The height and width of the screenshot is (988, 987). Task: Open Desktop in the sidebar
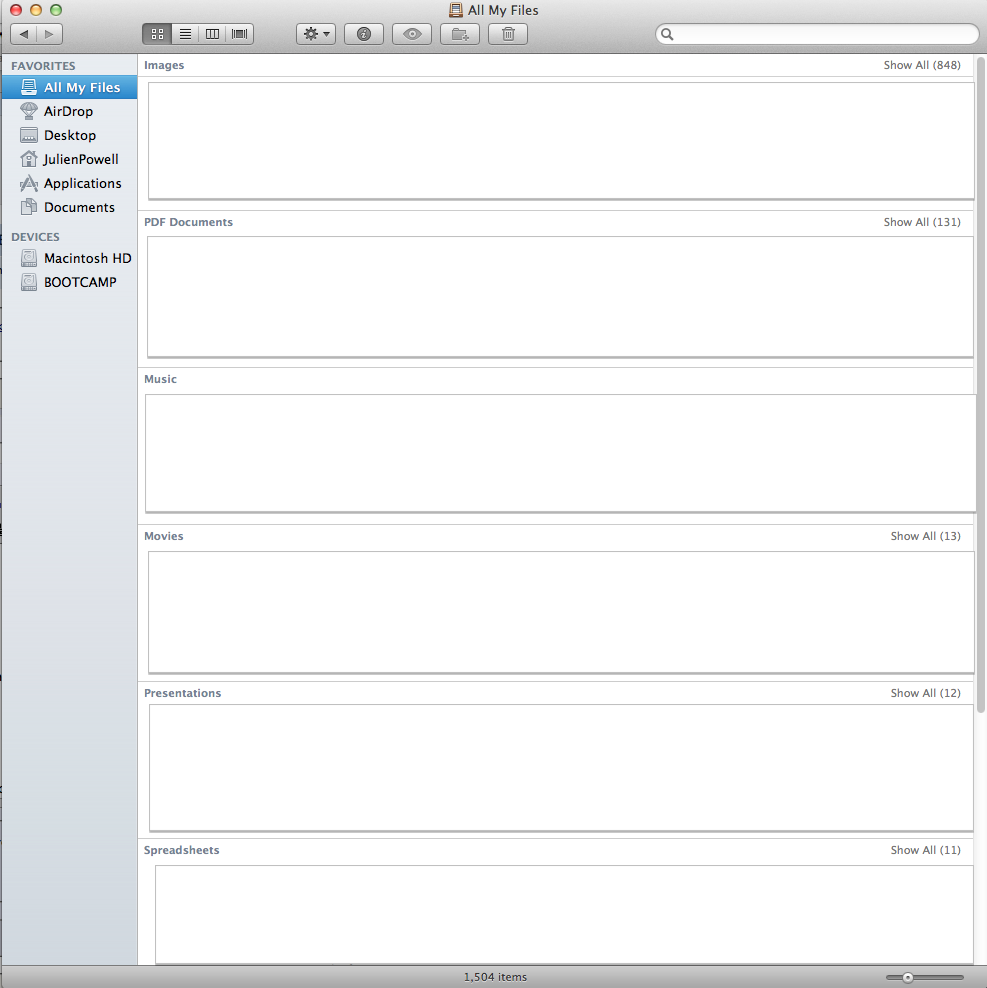coord(69,135)
